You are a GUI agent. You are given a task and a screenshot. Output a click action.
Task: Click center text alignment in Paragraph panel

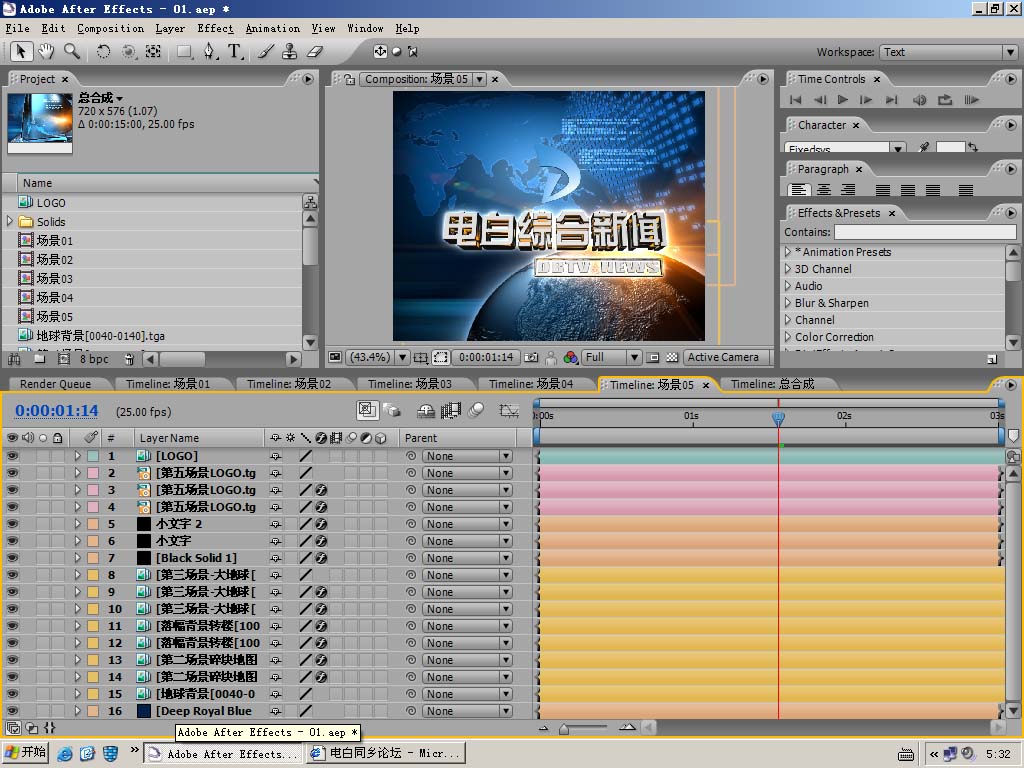coord(823,190)
